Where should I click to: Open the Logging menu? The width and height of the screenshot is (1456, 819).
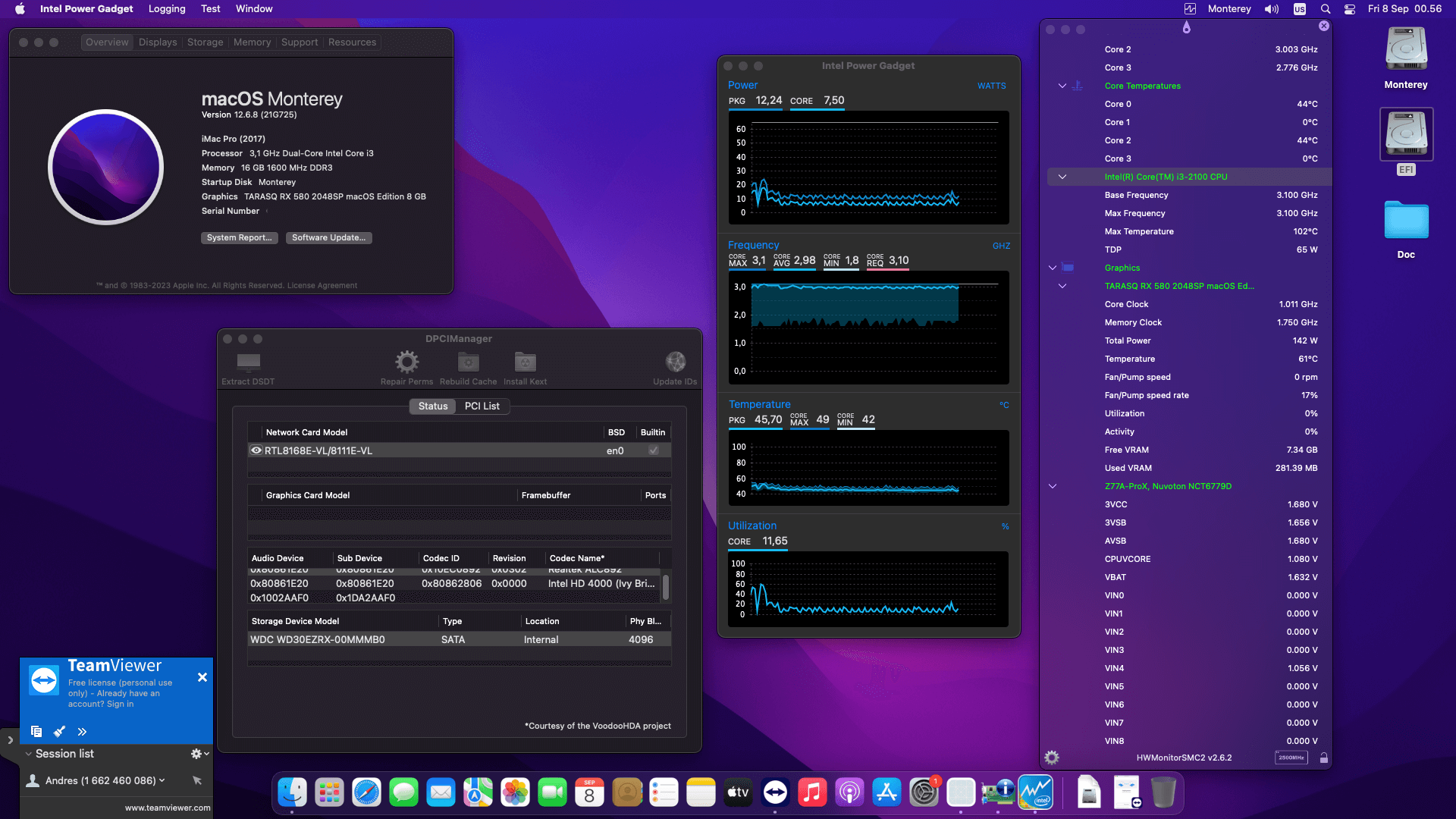167,9
